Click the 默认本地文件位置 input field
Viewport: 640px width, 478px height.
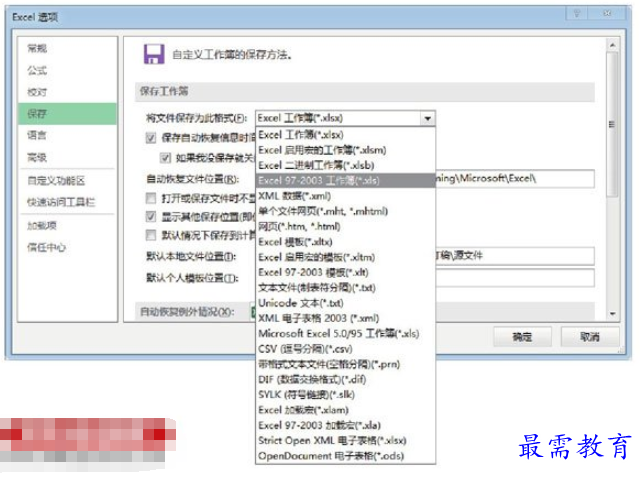tap(514, 256)
